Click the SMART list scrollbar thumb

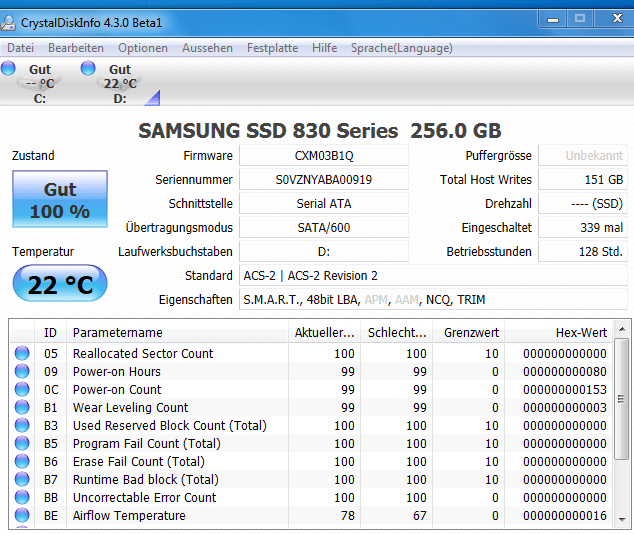coord(622,399)
